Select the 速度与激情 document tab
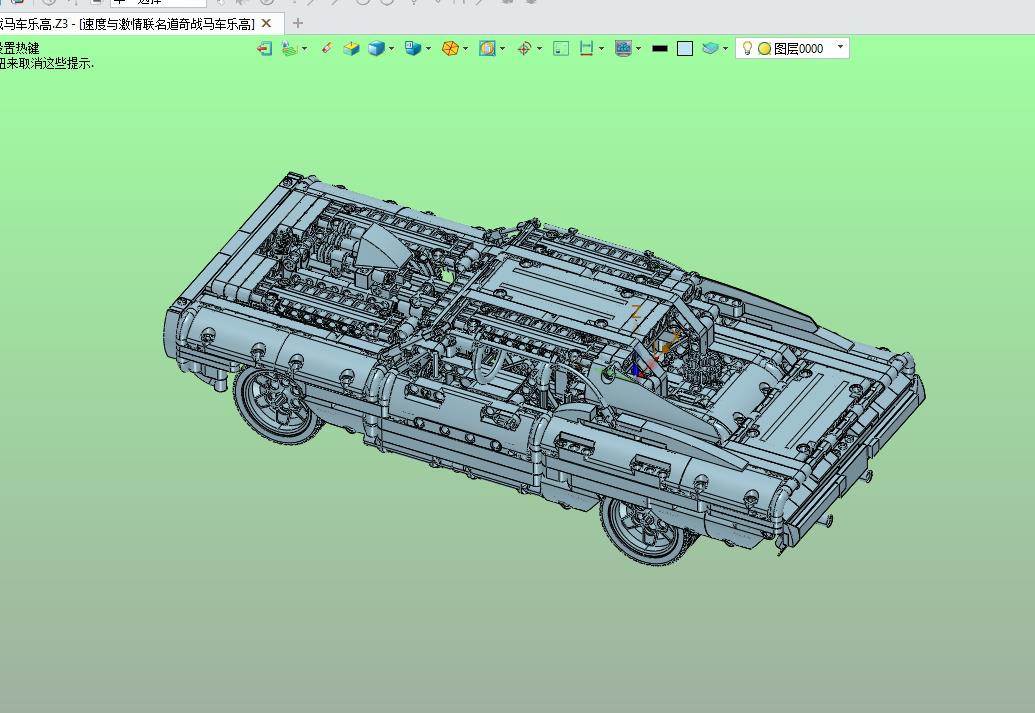The height and width of the screenshot is (713, 1035). click(137, 24)
